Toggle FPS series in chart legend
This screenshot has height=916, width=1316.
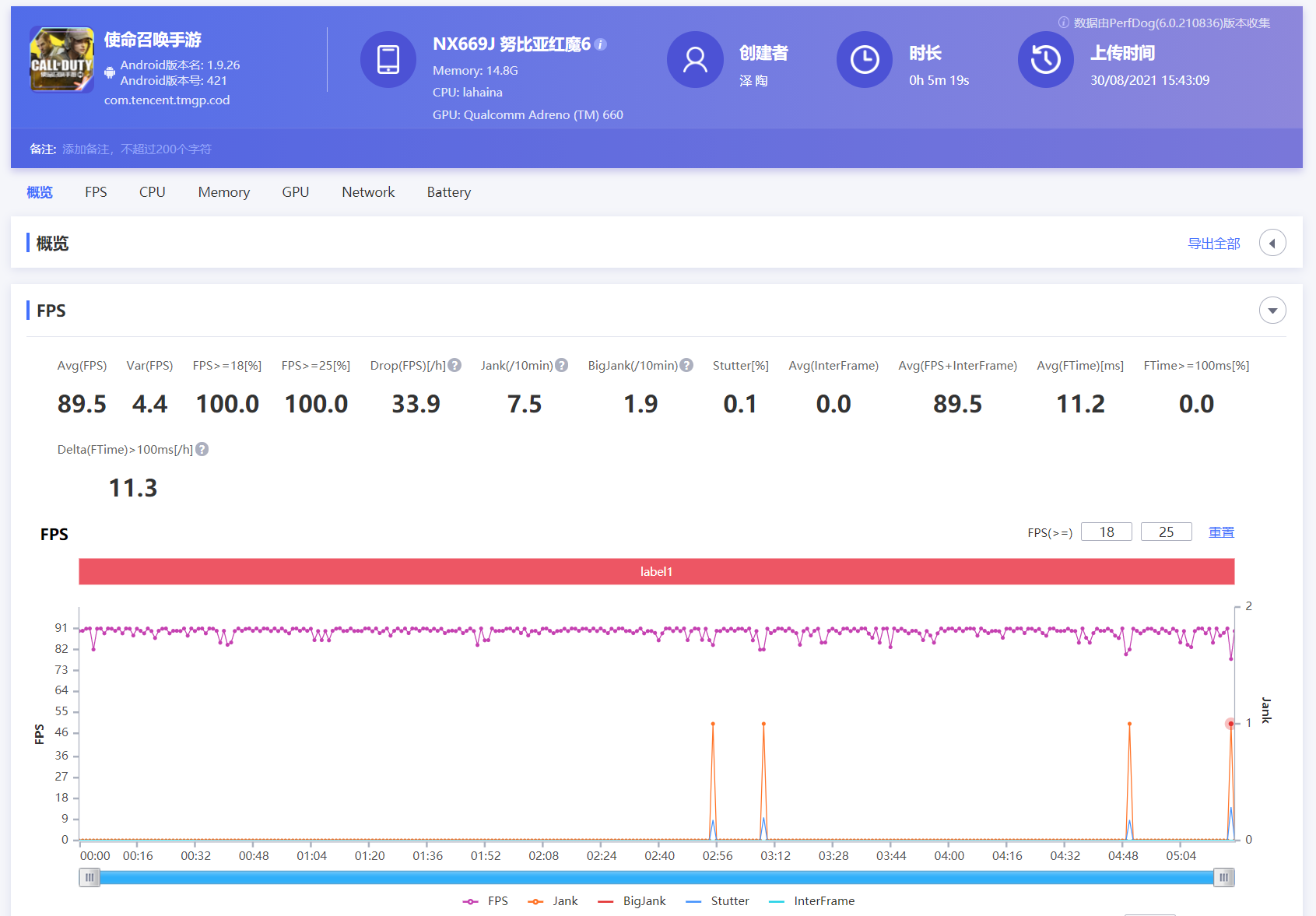(x=485, y=901)
